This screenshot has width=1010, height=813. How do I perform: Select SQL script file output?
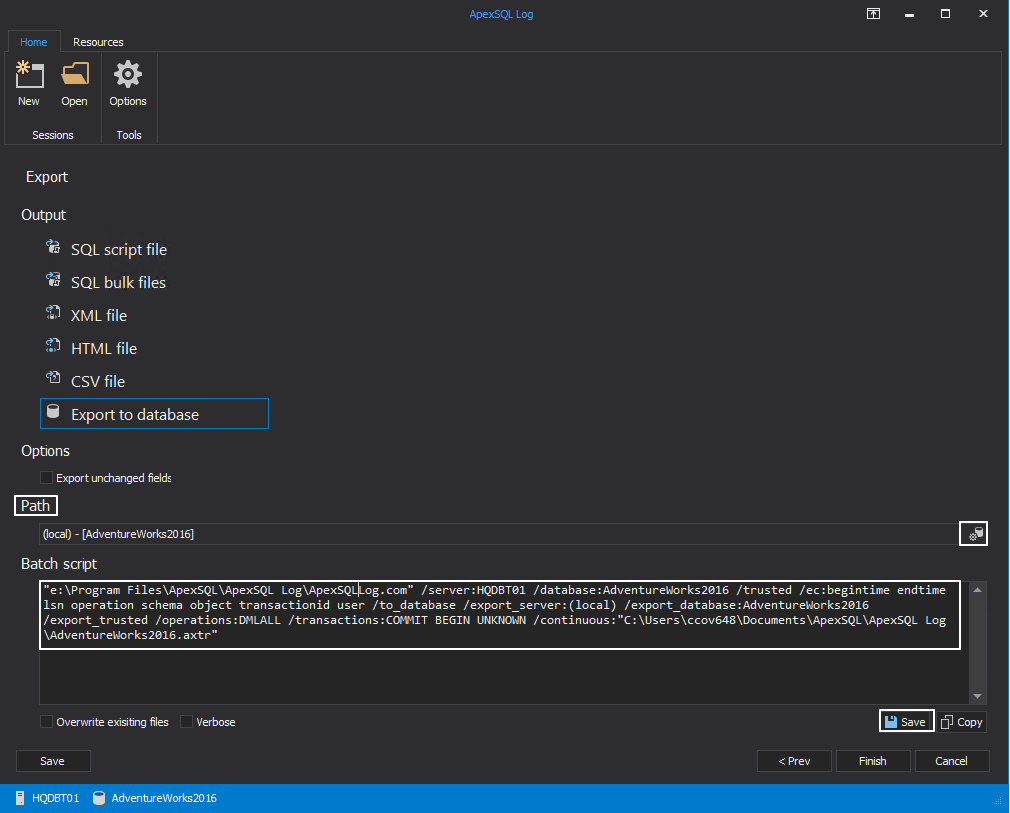(x=118, y=250)
